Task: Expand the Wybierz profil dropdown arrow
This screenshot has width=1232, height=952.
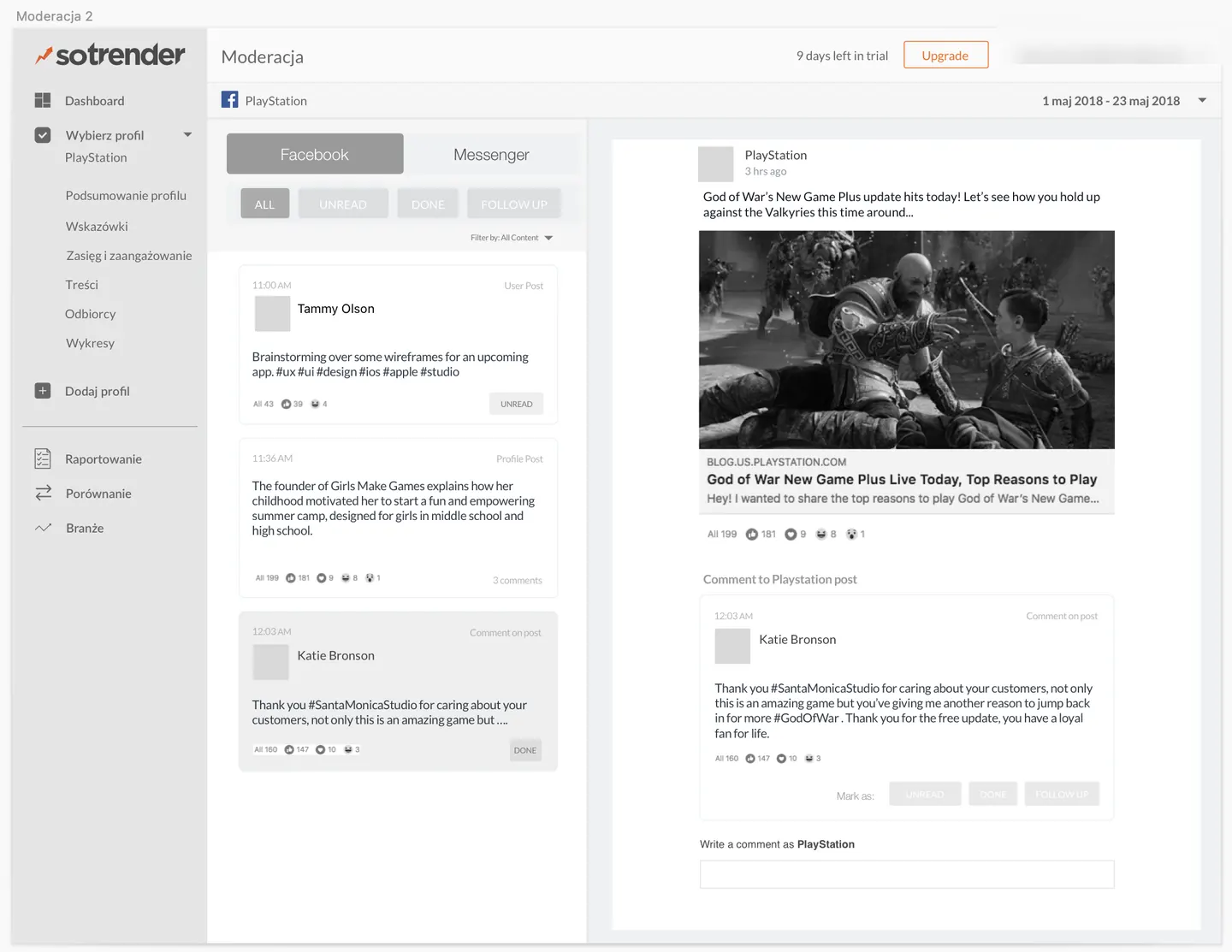Action: tap(187, 134)
